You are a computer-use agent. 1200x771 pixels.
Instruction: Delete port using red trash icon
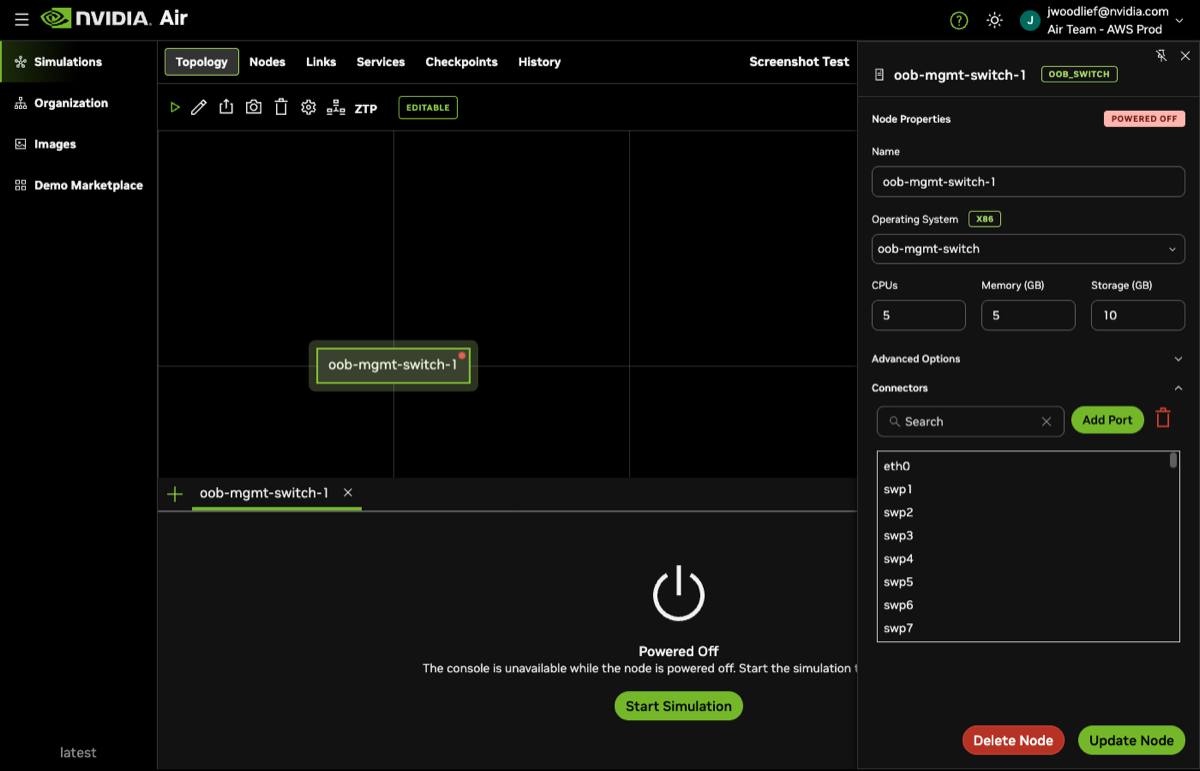click(1163, 419)
